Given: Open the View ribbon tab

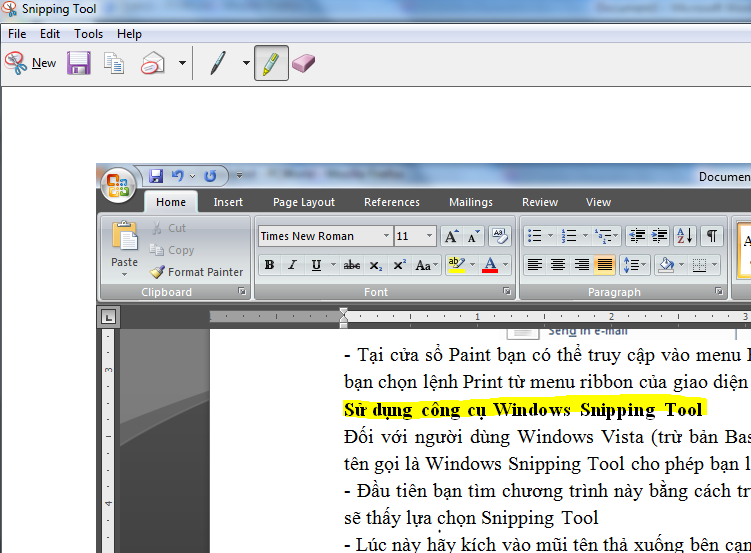Looking at the screenshot, I should coord(598,202).
